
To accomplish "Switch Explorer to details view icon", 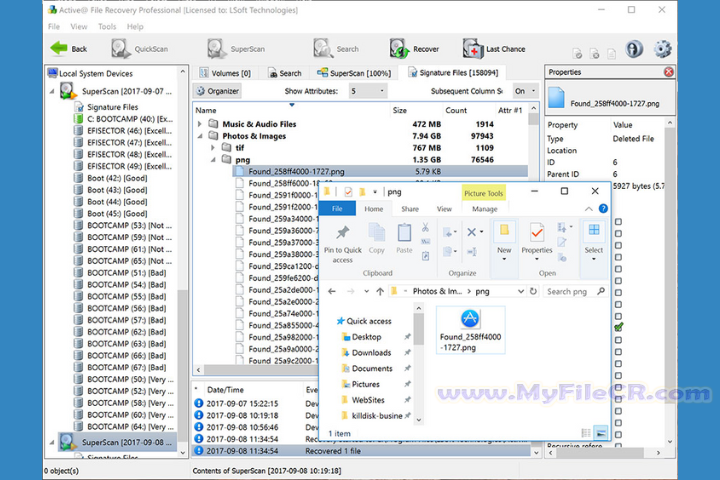I will click(x=586, y=433).
